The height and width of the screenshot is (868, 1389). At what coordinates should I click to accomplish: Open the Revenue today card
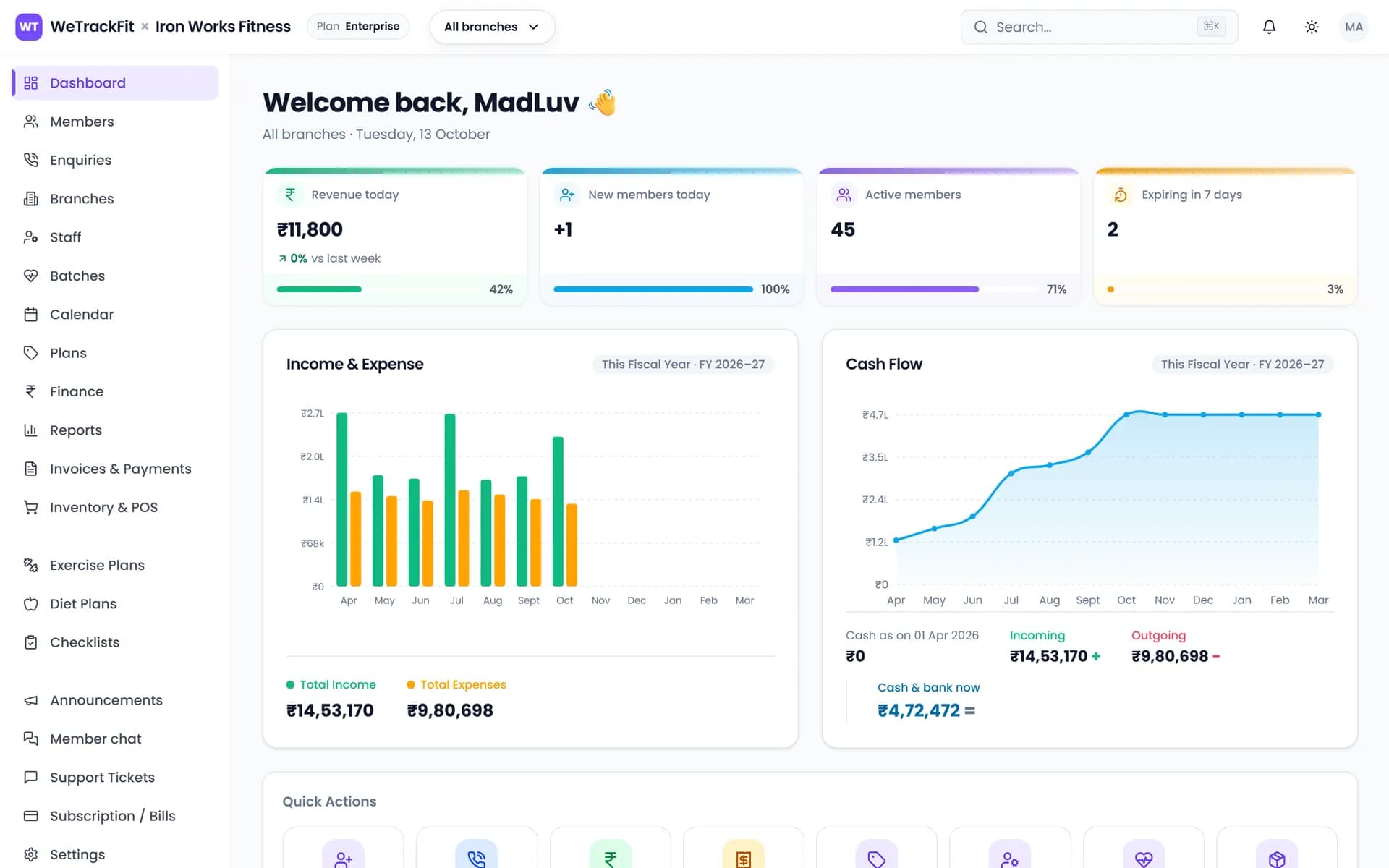click(395, 236)
